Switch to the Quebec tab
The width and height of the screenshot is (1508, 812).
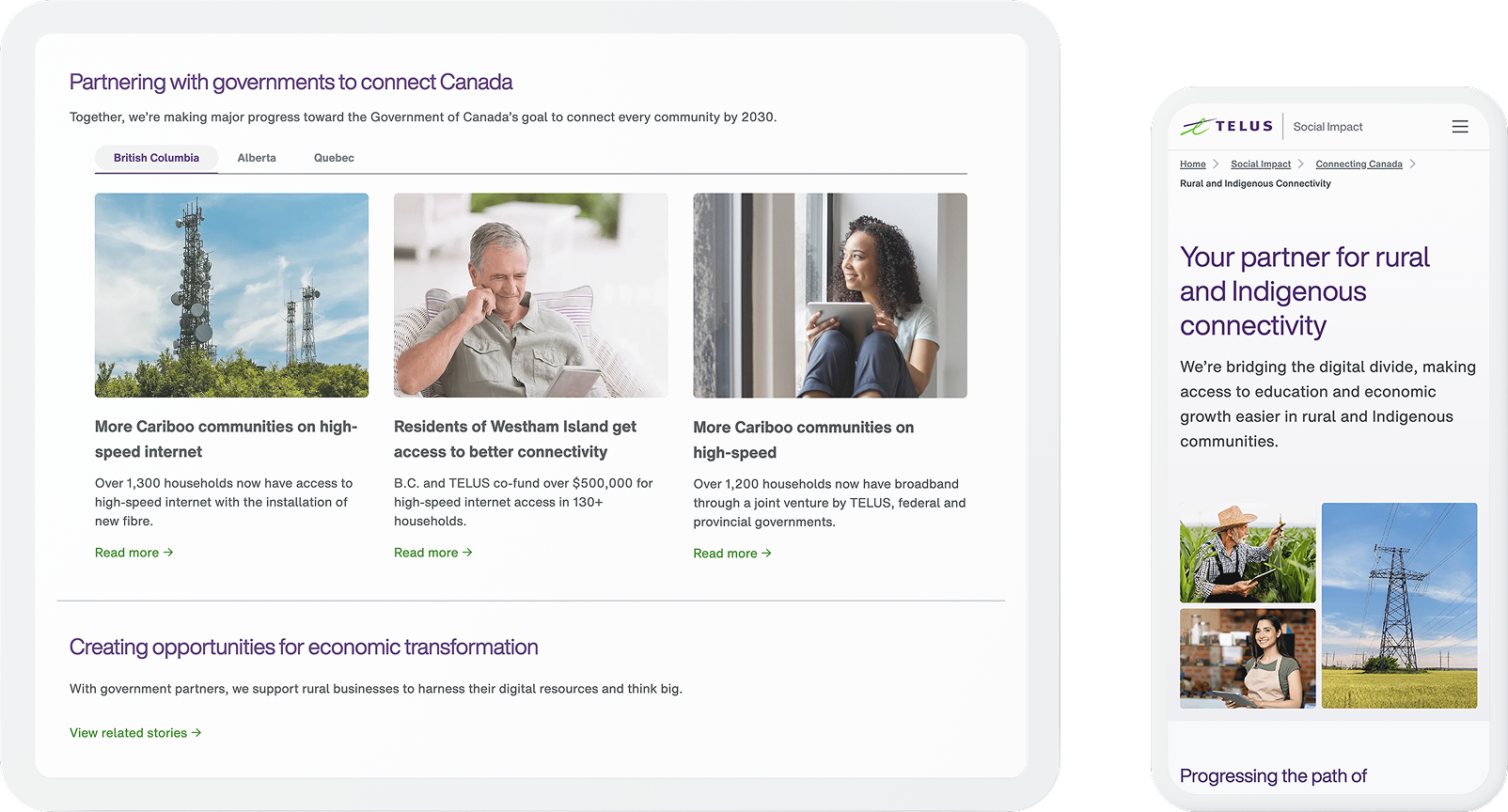tap(334, 158)
